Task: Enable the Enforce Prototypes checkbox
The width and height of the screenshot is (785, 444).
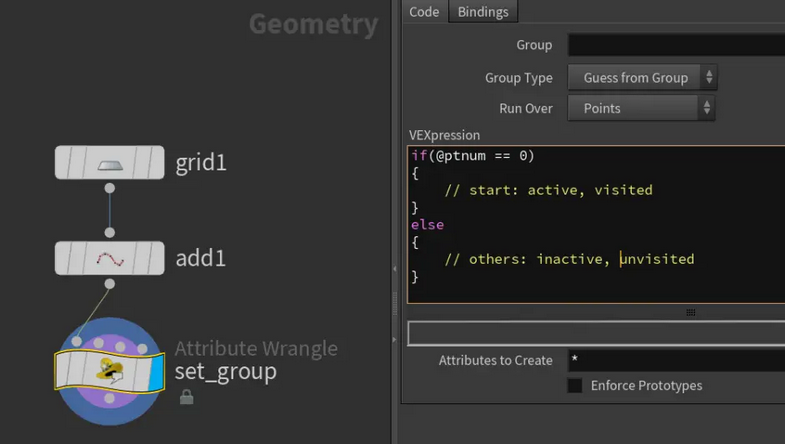Action: click(x=575, y=385)
